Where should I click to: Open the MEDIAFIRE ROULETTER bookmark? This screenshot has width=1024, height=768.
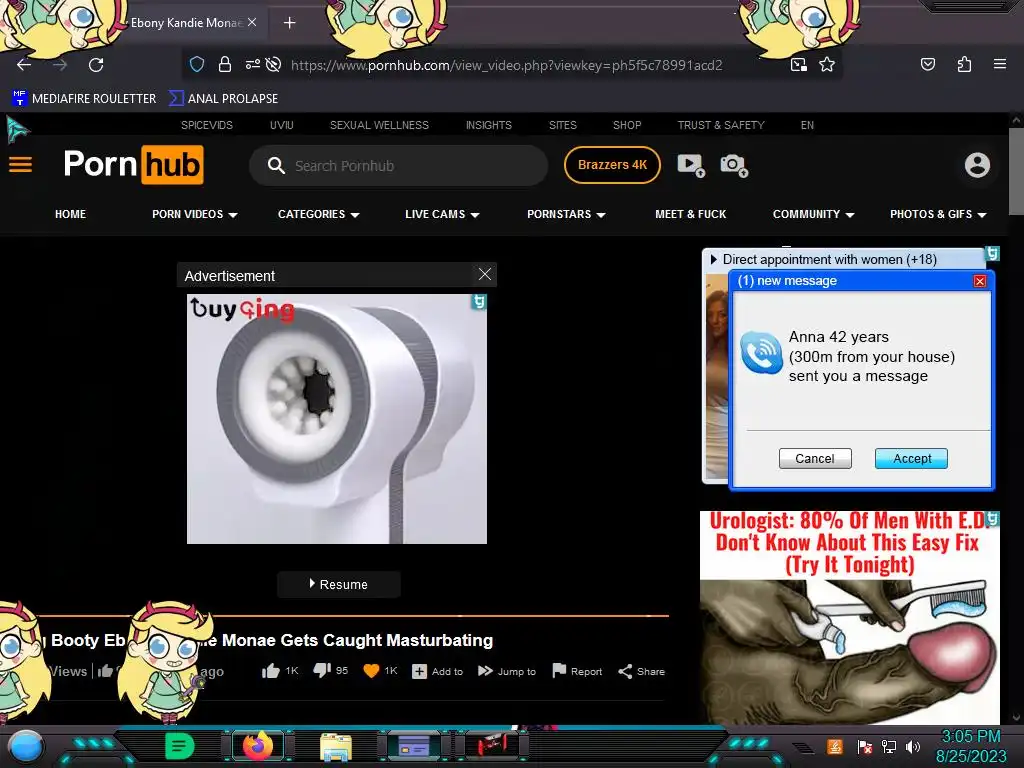coord(84,99)
